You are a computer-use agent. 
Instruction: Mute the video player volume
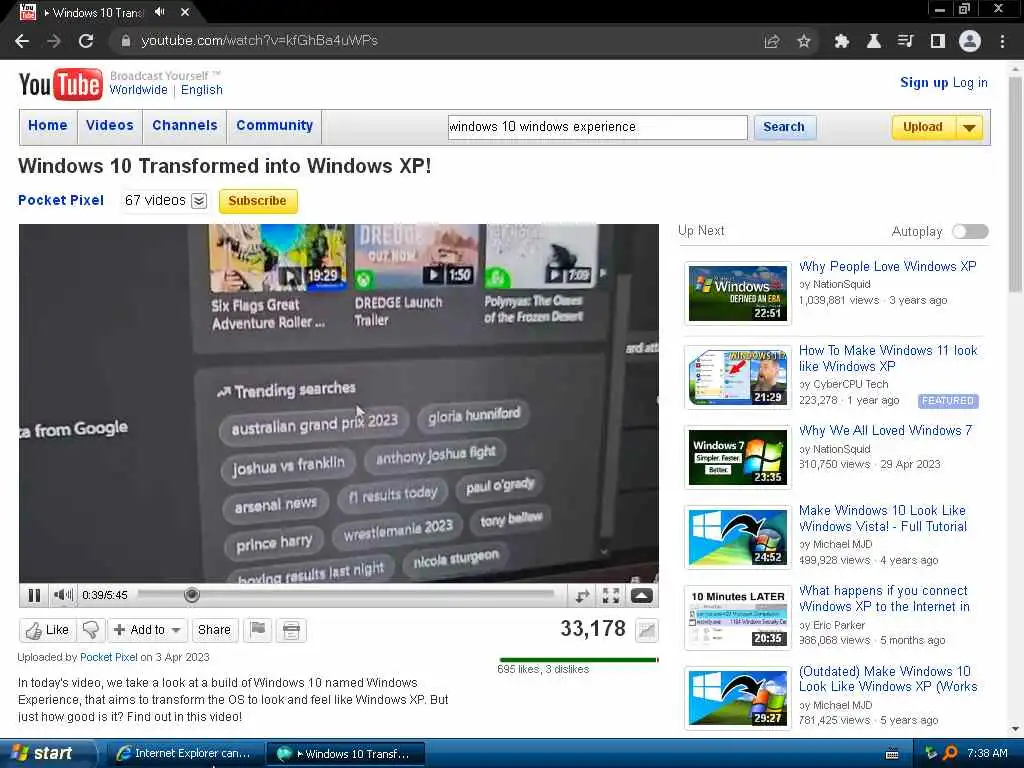[x=63, y=595]
